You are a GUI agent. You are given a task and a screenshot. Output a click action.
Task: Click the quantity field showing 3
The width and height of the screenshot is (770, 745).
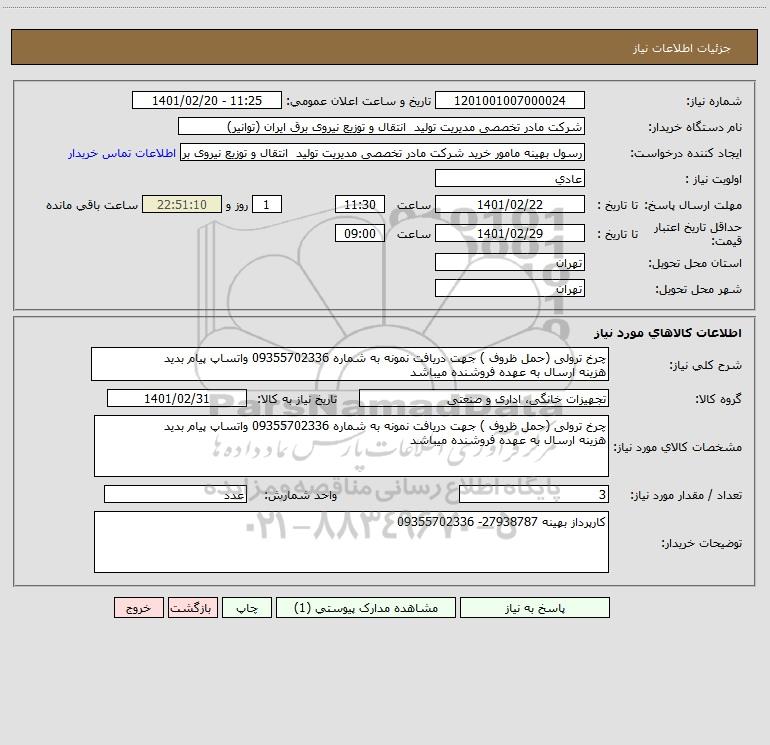click(534, 494)
